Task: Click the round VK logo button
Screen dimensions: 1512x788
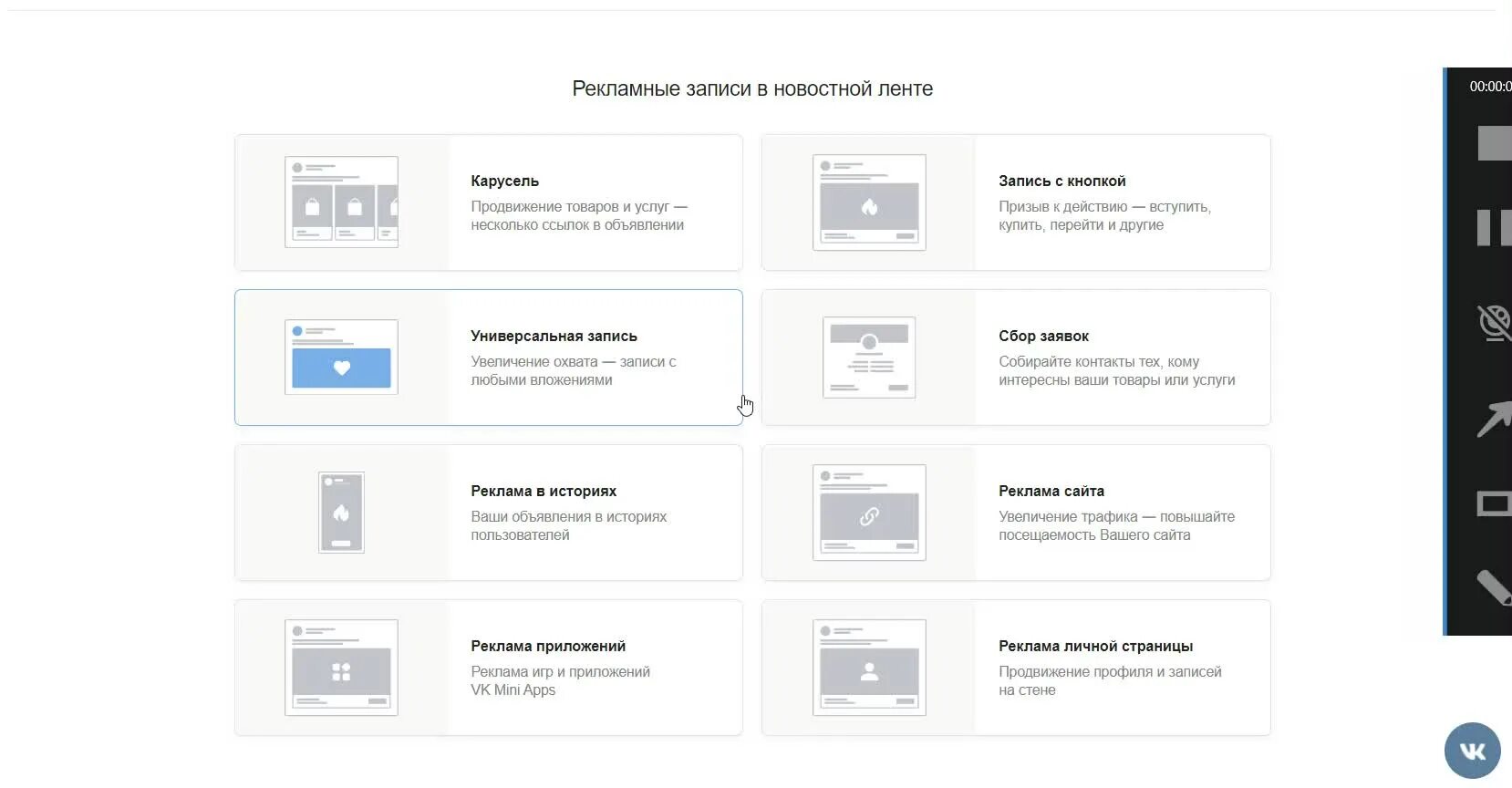Action: [x=1472, y=751]
